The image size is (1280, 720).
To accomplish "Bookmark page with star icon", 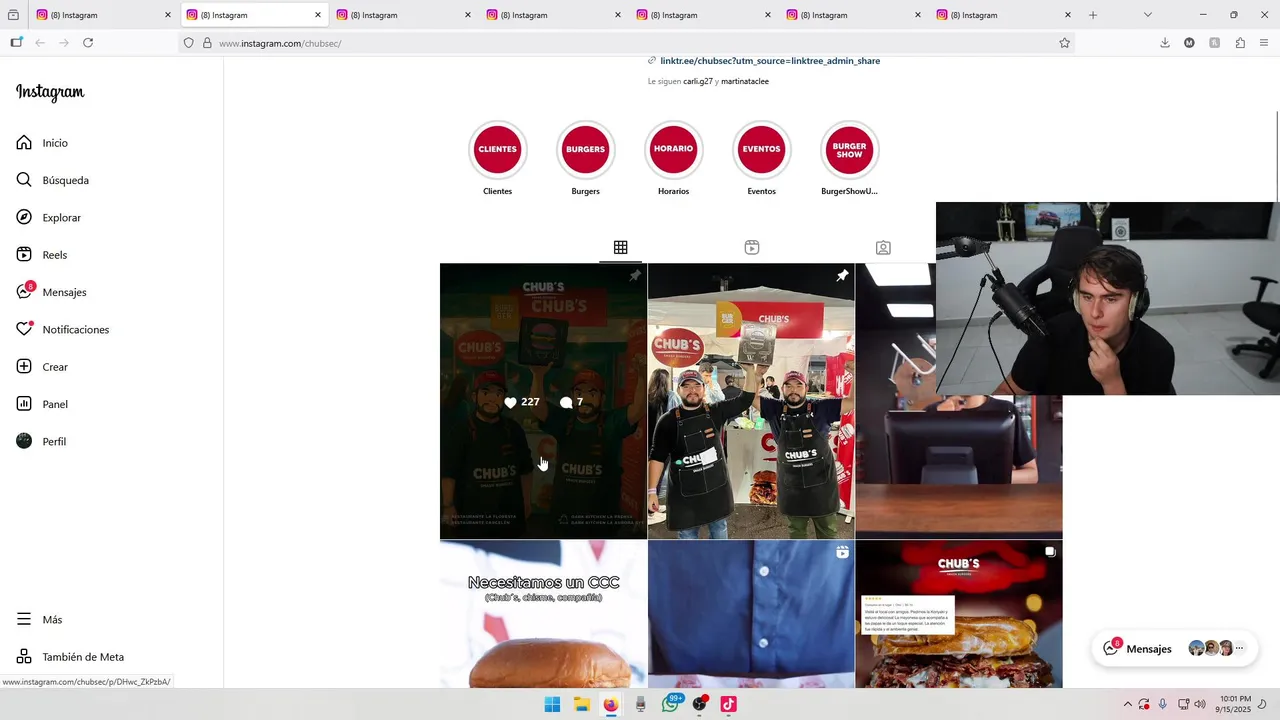I will tap(1064, 43).
